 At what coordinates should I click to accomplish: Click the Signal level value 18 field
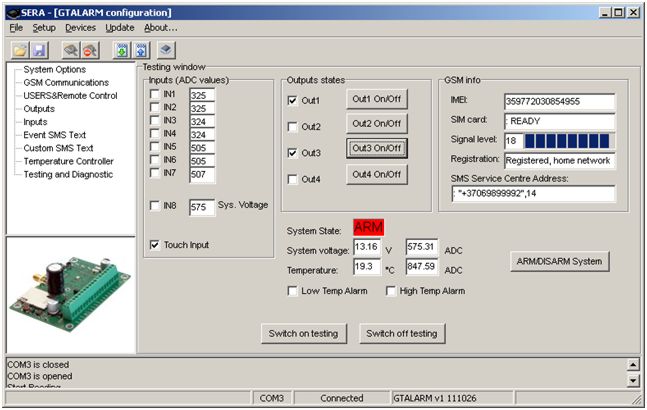pos(513,141)
